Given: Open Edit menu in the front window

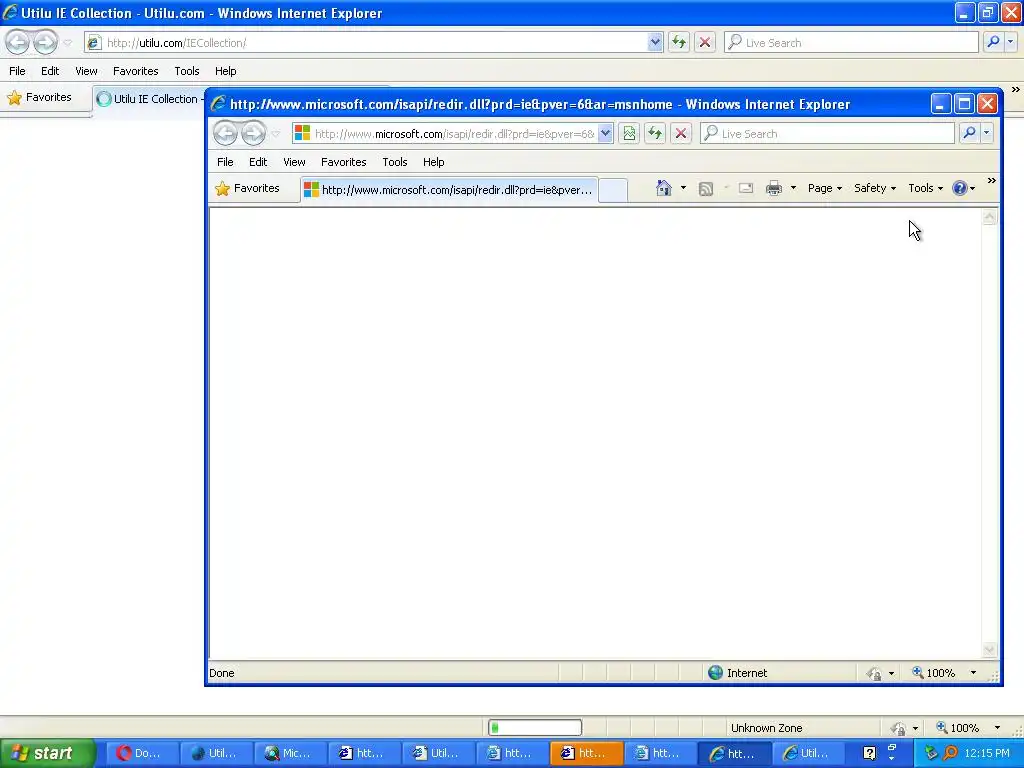Looking at the screenshot, I should coord(258,162).
